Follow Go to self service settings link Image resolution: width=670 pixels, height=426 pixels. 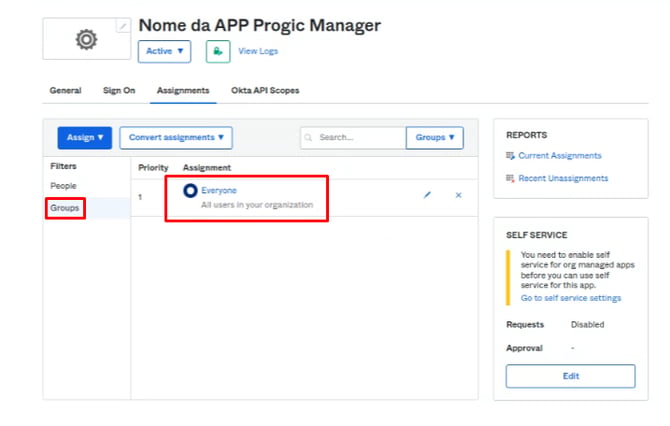pos(571,298)
